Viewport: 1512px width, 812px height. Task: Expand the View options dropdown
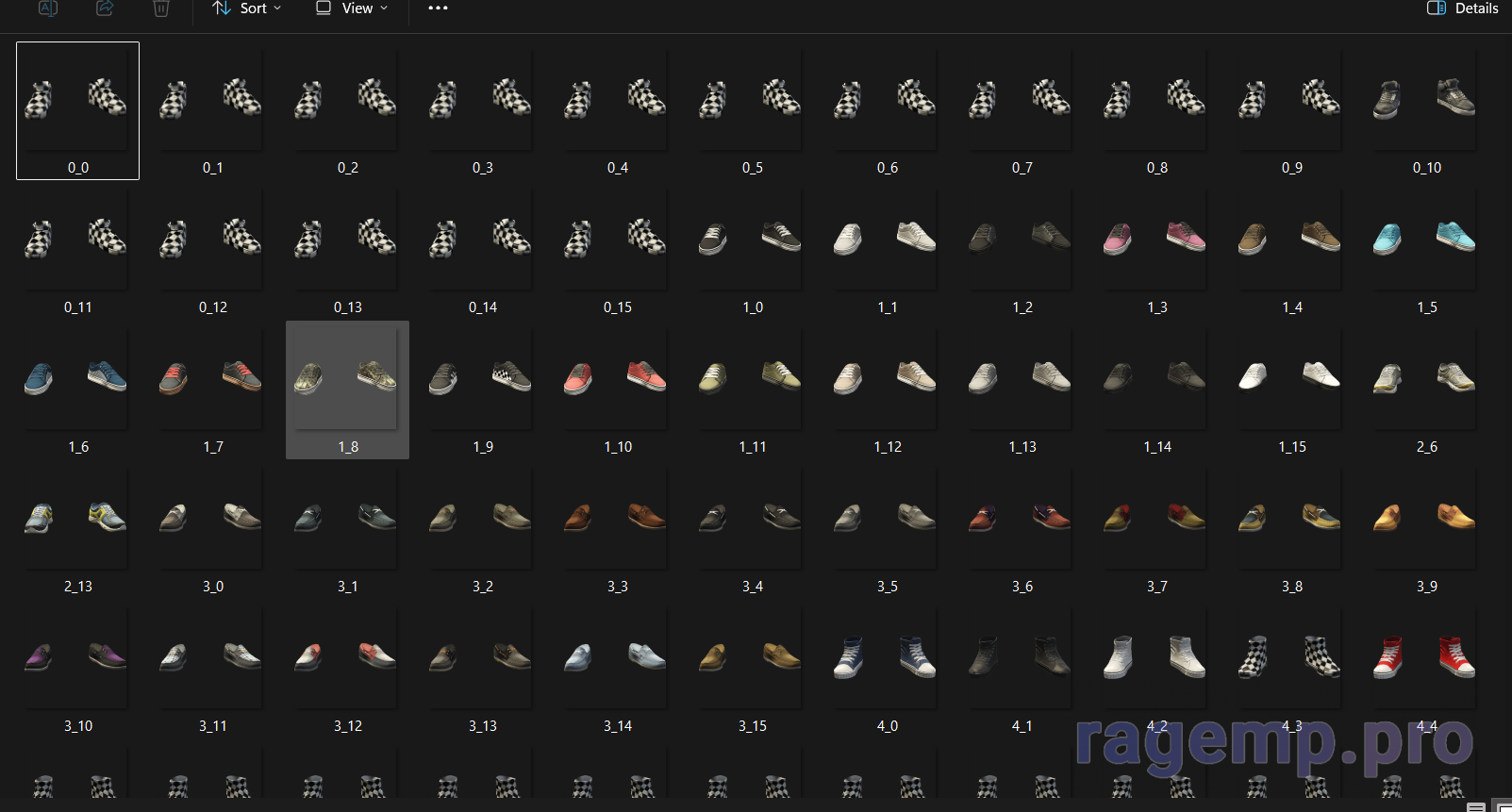coord(352,8)
